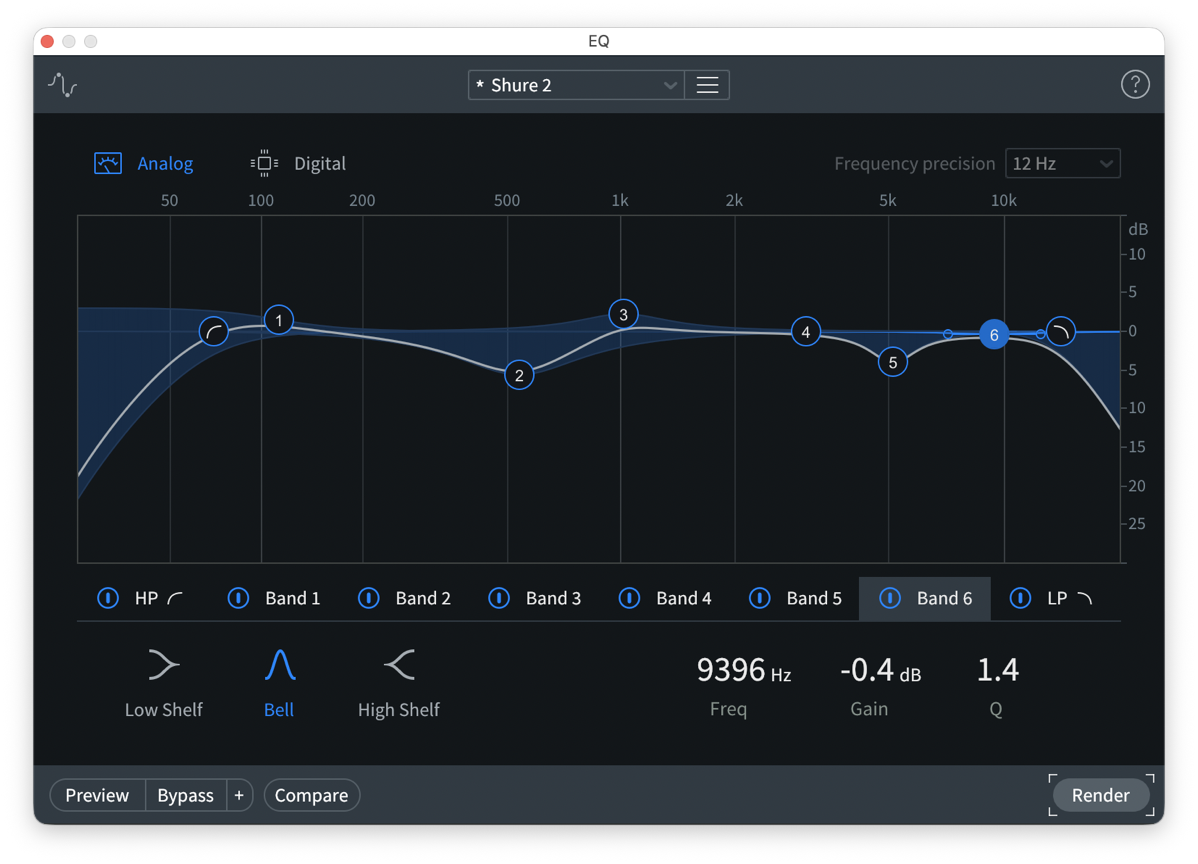Open the Frequency precision dropdown
This screenshot has height=864, width=1198.
click(x=1062, y=163)
